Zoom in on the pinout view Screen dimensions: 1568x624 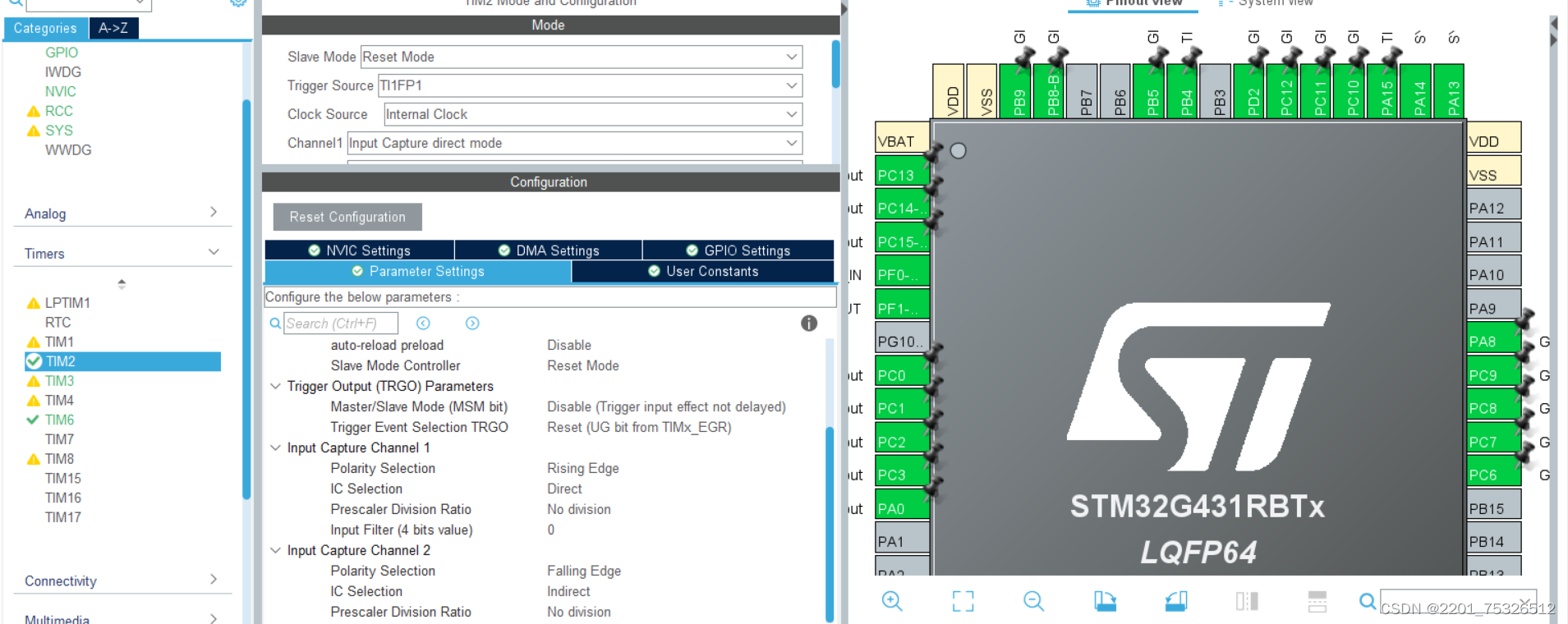coord(892,601)
